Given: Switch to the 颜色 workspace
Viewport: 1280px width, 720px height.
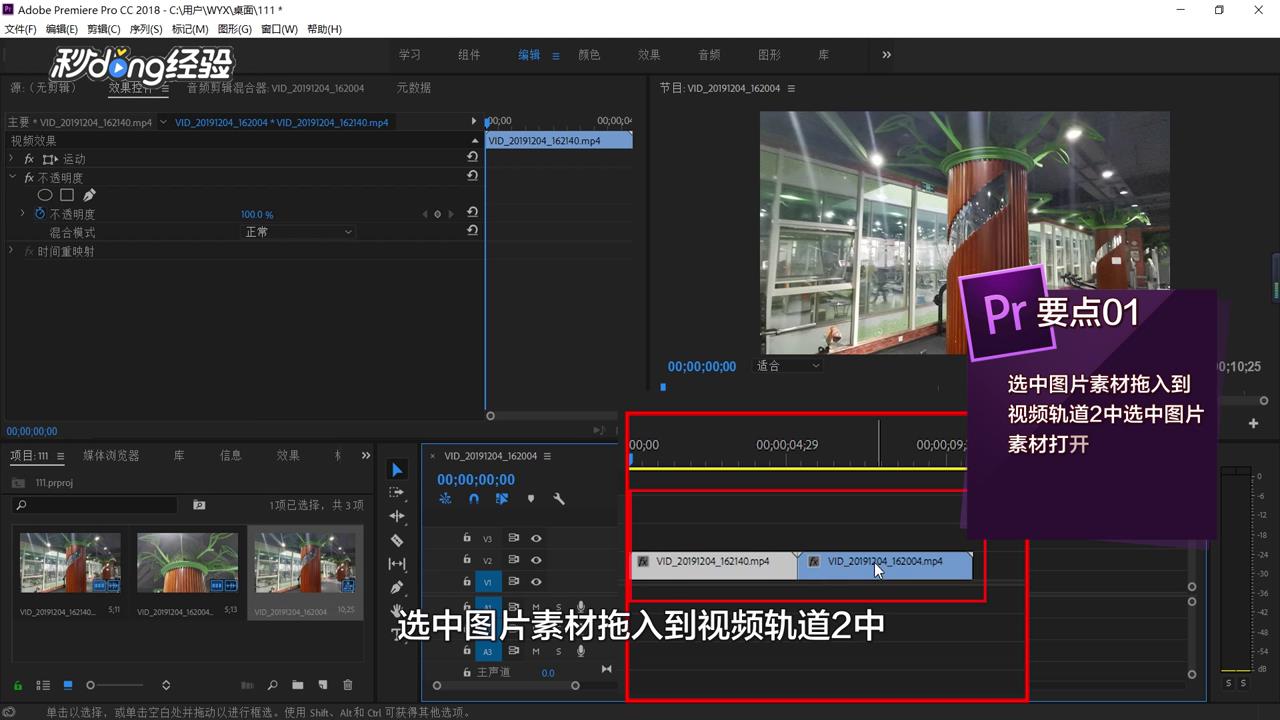Looking at the screenshot, I should [x=590, y=55].
